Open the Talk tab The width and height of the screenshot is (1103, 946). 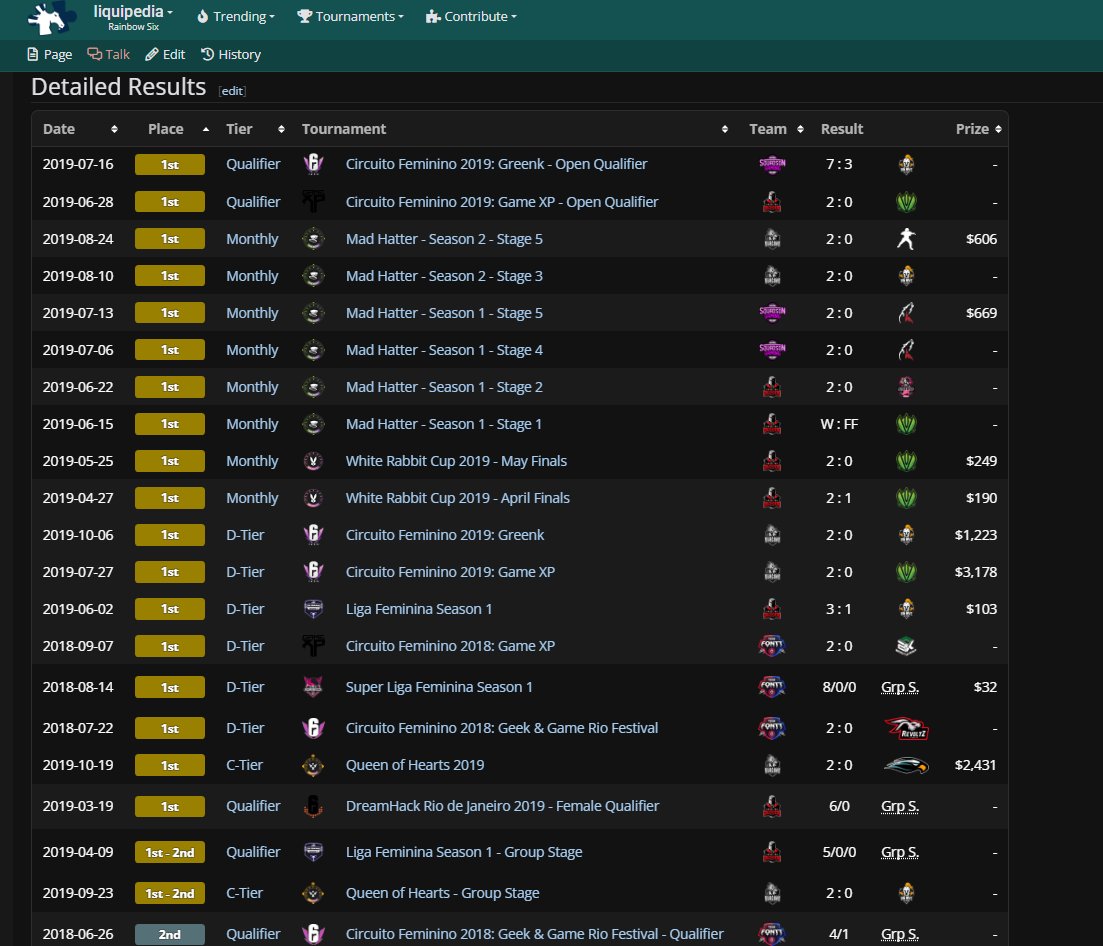coord(108,54)
